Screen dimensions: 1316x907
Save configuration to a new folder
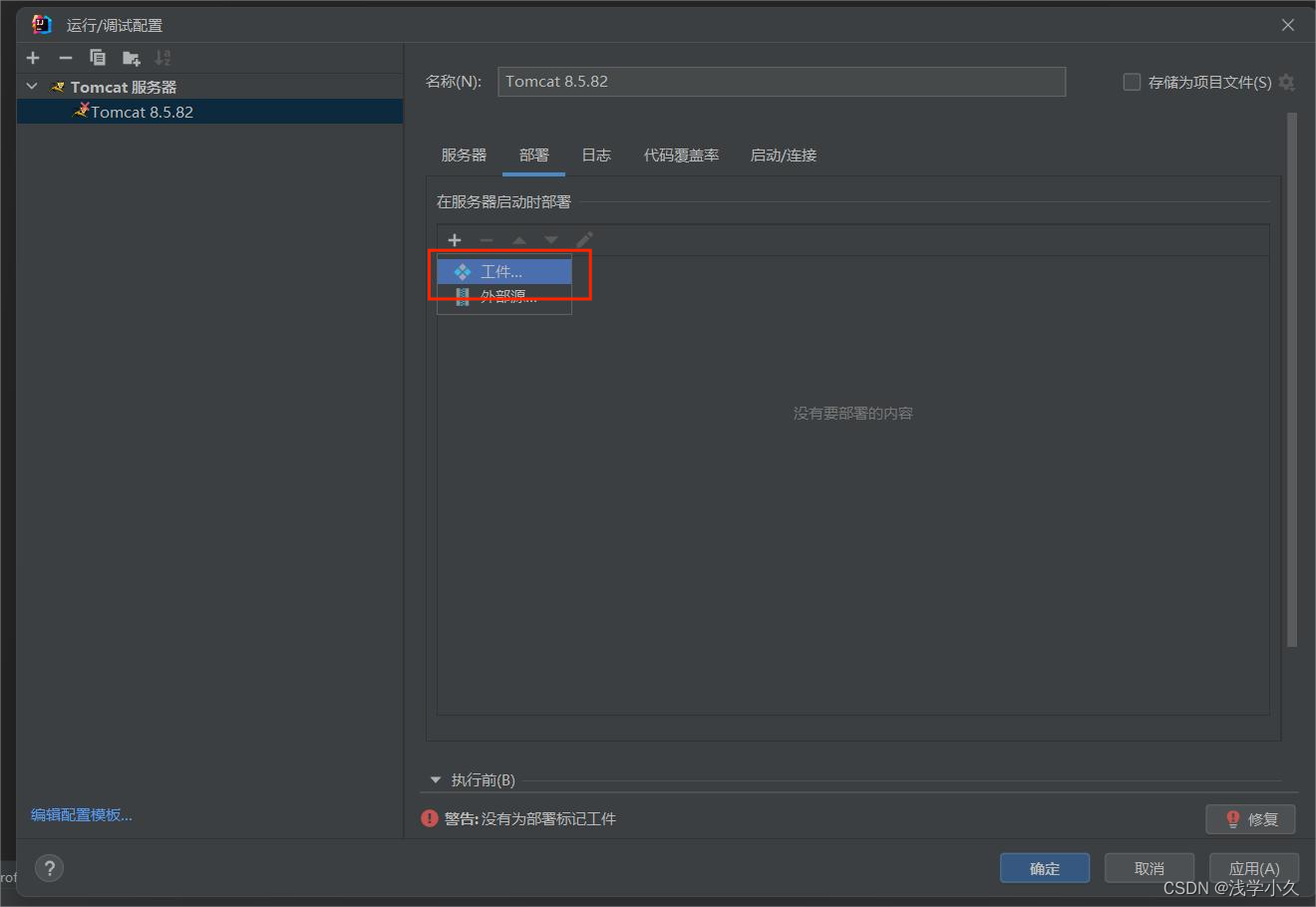pyautogui.click(x=131, y=58)
